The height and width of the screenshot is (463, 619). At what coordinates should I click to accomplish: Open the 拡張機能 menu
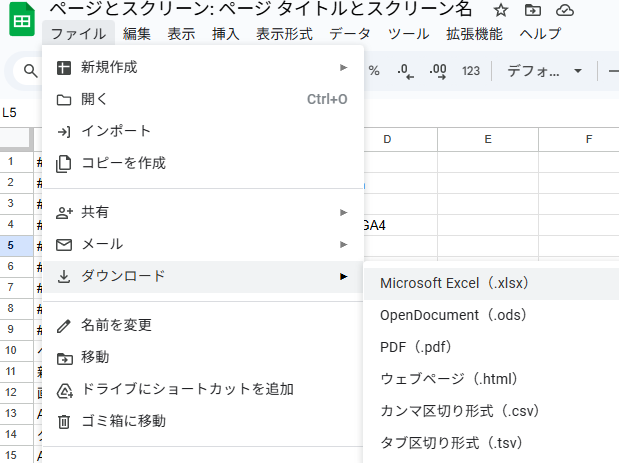point(474,34)
